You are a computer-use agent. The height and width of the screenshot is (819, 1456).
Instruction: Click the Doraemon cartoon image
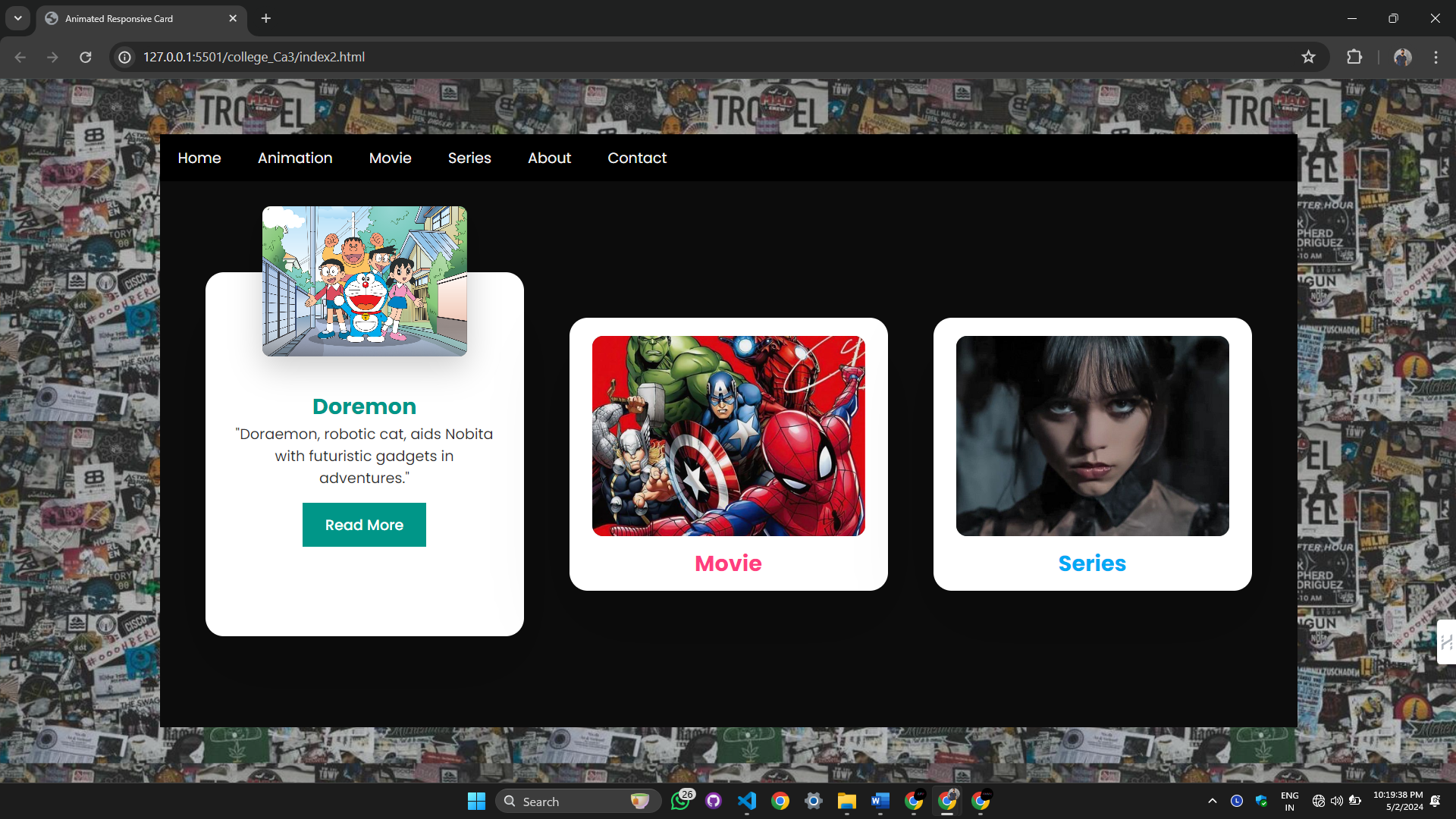tap(365, 281)
